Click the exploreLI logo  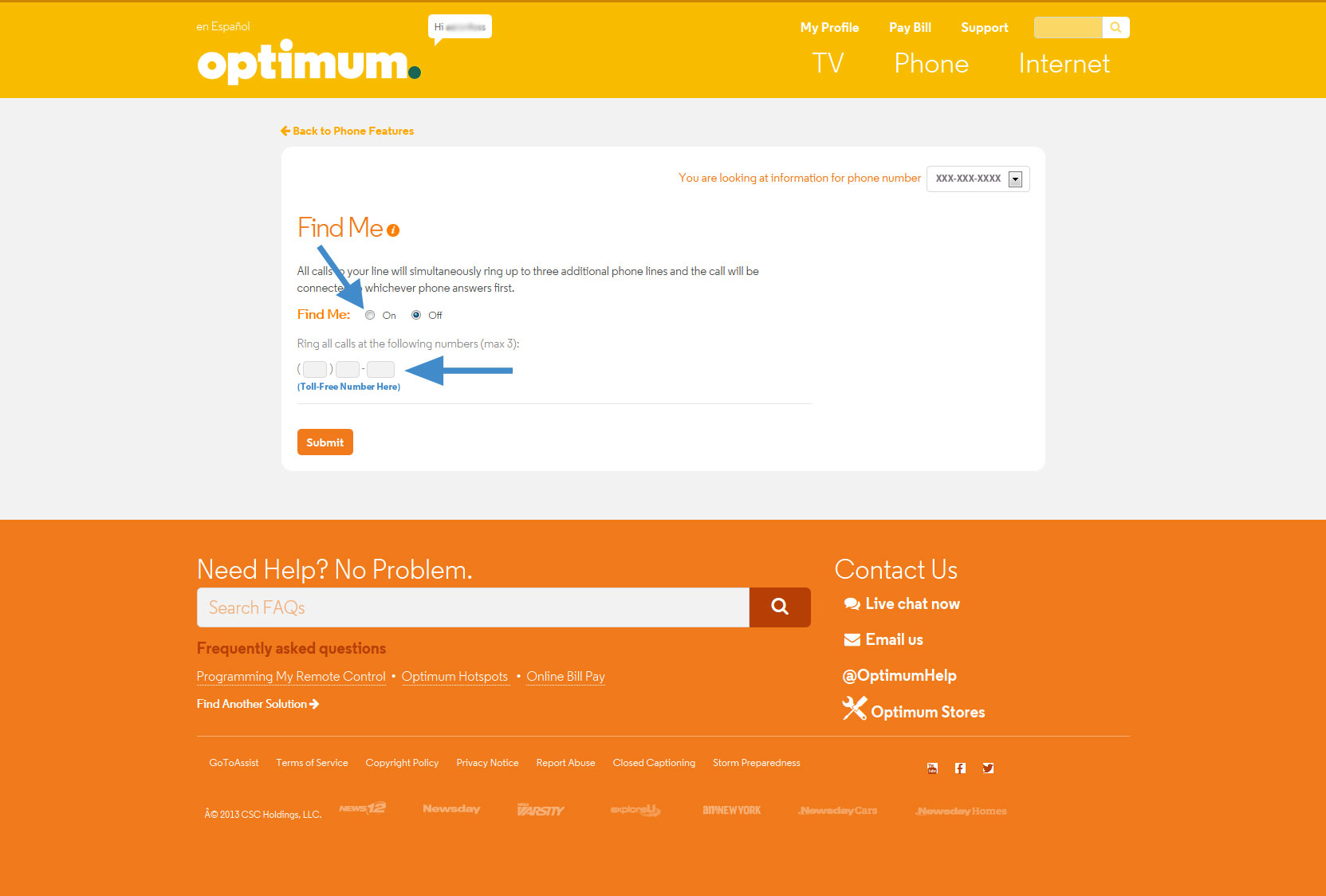[635, 810]
